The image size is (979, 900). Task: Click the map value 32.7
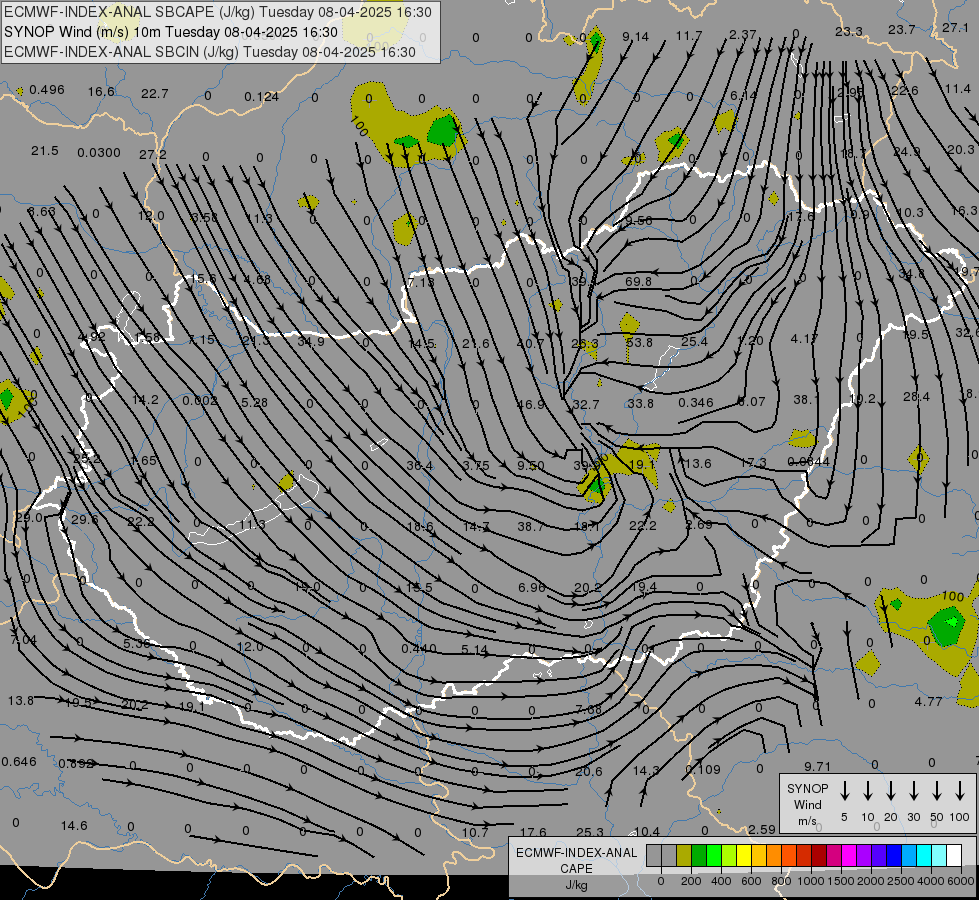pos(586,405)
